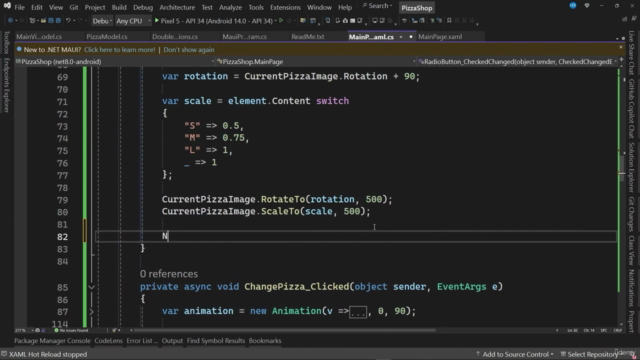Expand the collapsed lambda ellipsis box

click(358, 312)
